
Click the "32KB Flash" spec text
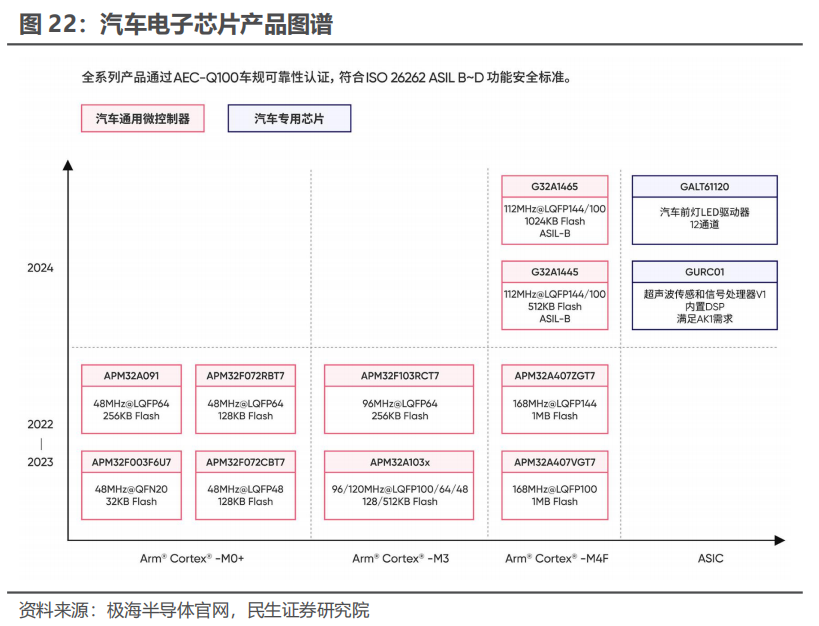coord(131,502)
